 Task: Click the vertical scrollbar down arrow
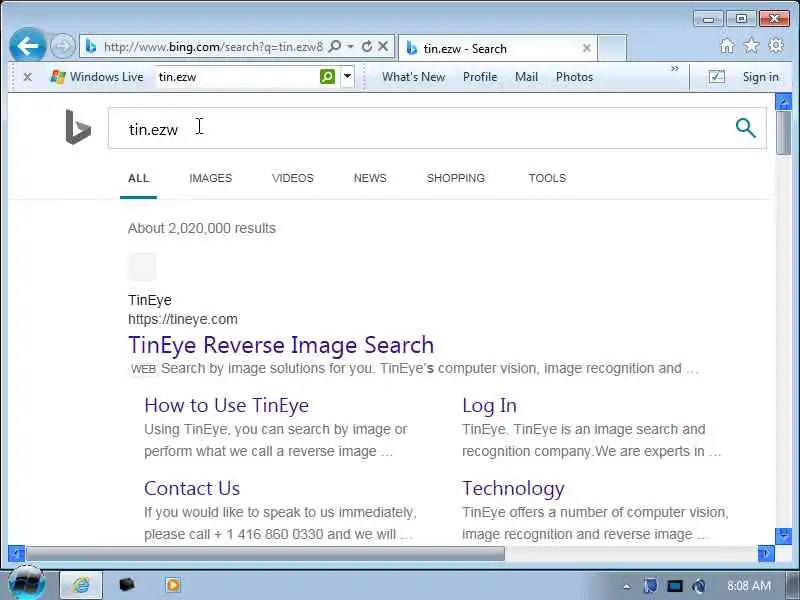coord(783,536)
